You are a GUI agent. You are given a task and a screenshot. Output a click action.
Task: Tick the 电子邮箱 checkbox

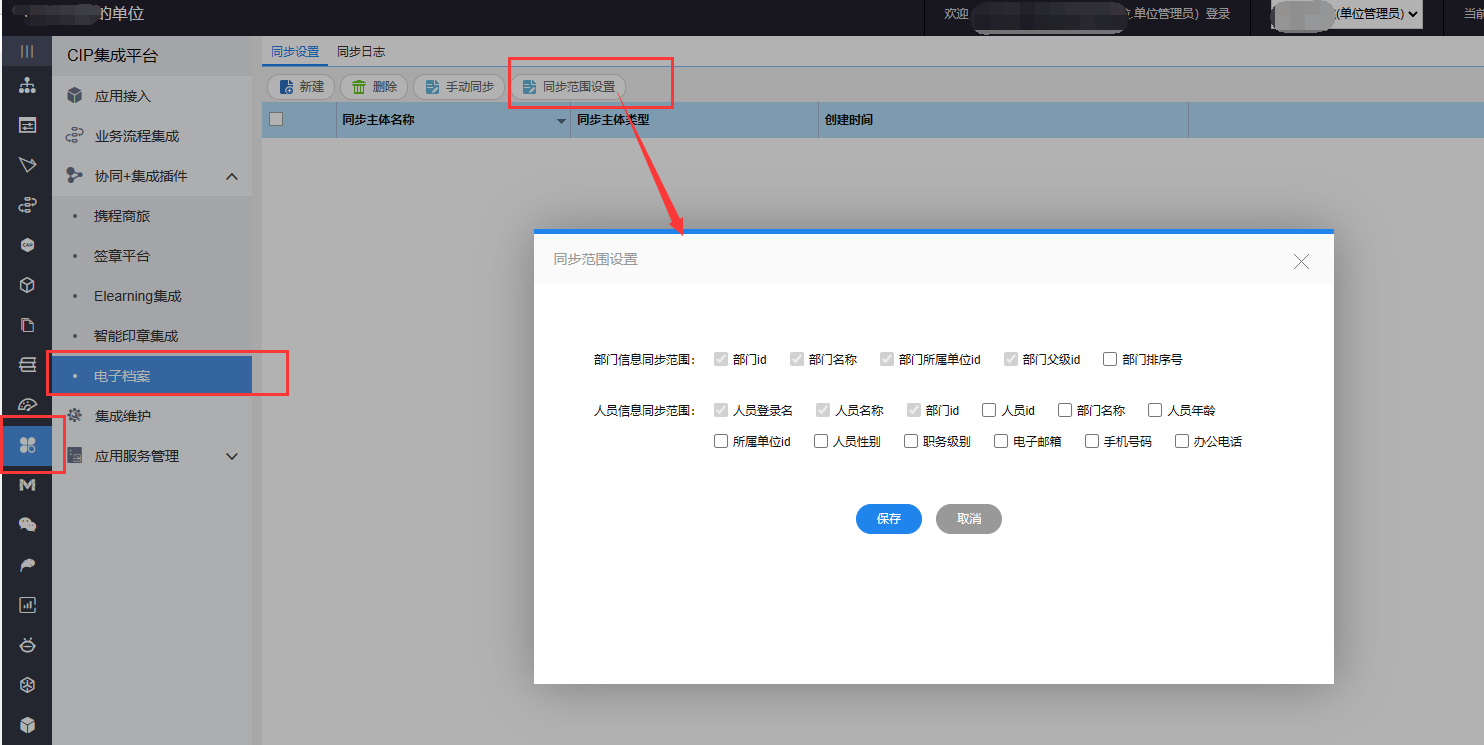(x=1001, y=441)
